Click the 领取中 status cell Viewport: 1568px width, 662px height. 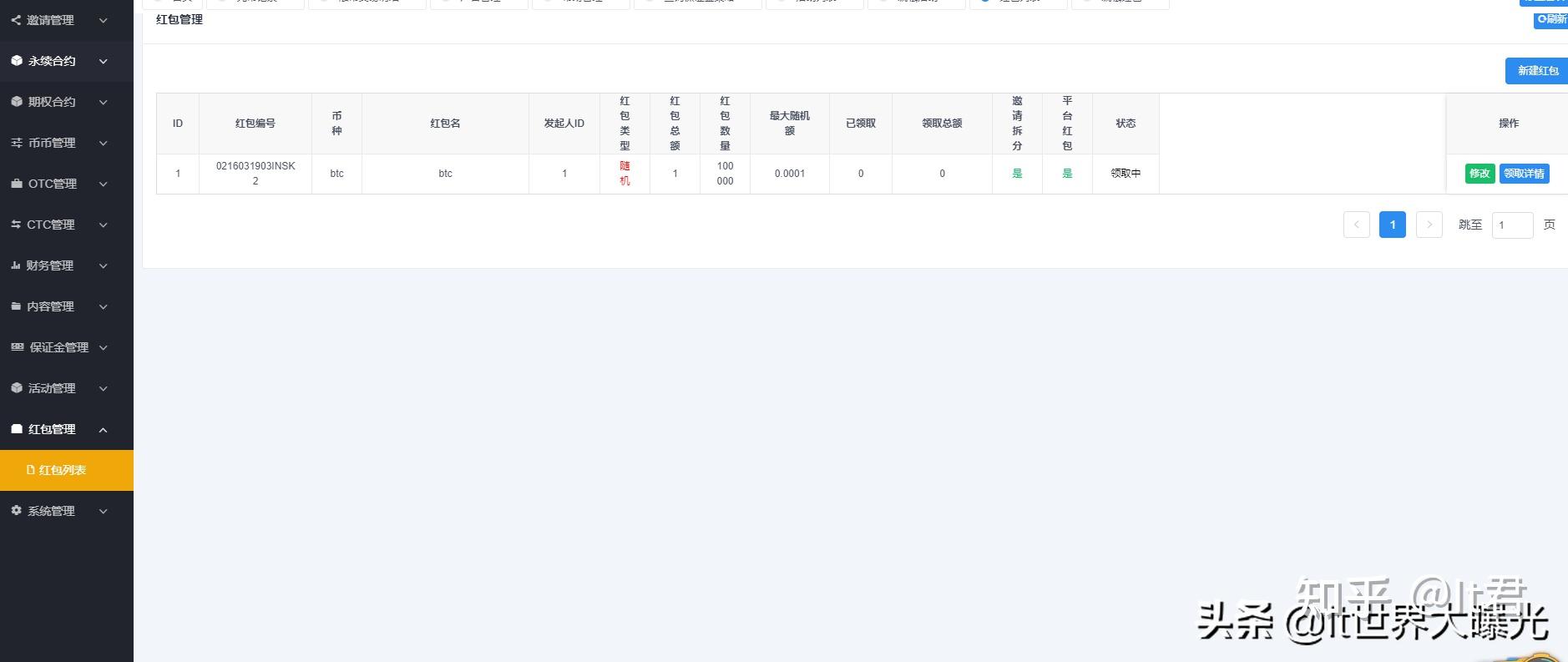(x=1125, y=174)
